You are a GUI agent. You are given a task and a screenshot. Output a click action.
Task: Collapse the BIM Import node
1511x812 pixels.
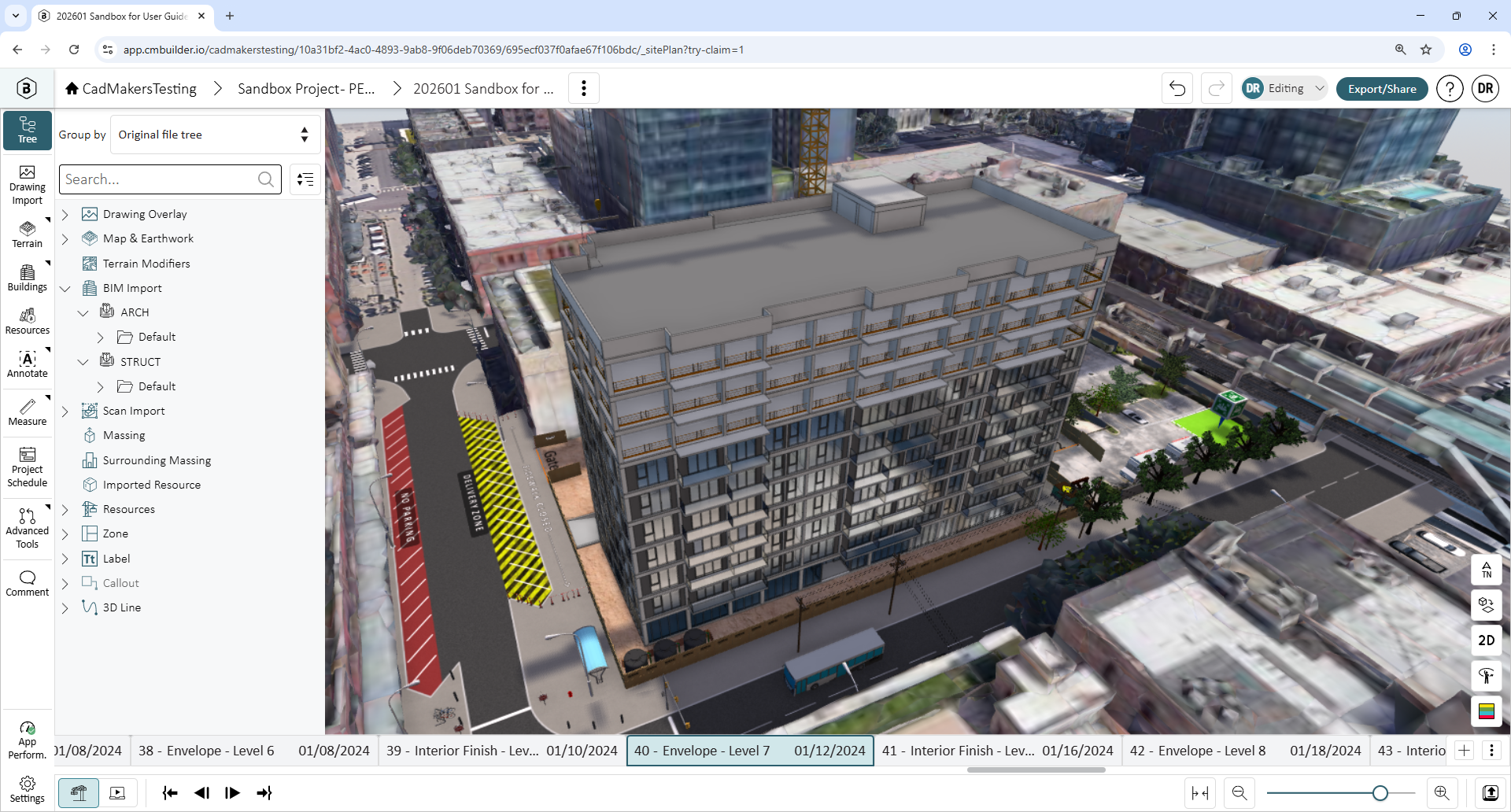tap(65, 289)
